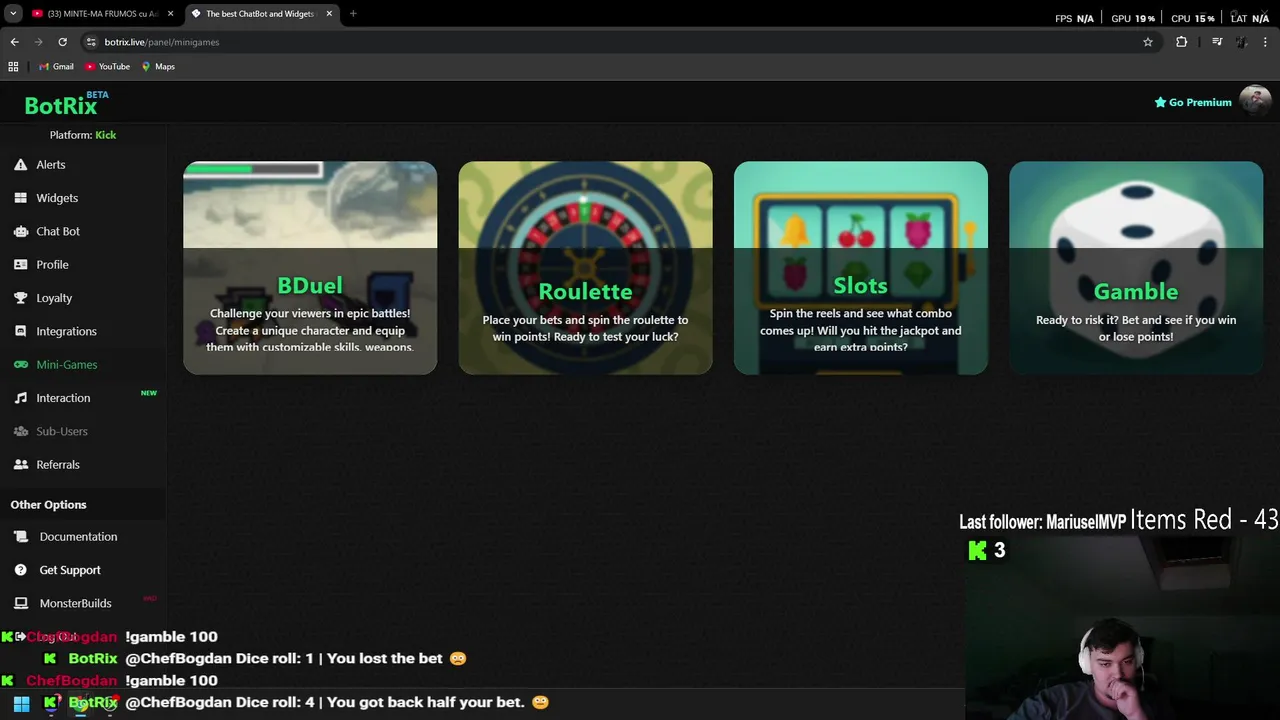Click the Documentation link text
The width and height of the screenshot is (1280, 720).
point(78,537)
